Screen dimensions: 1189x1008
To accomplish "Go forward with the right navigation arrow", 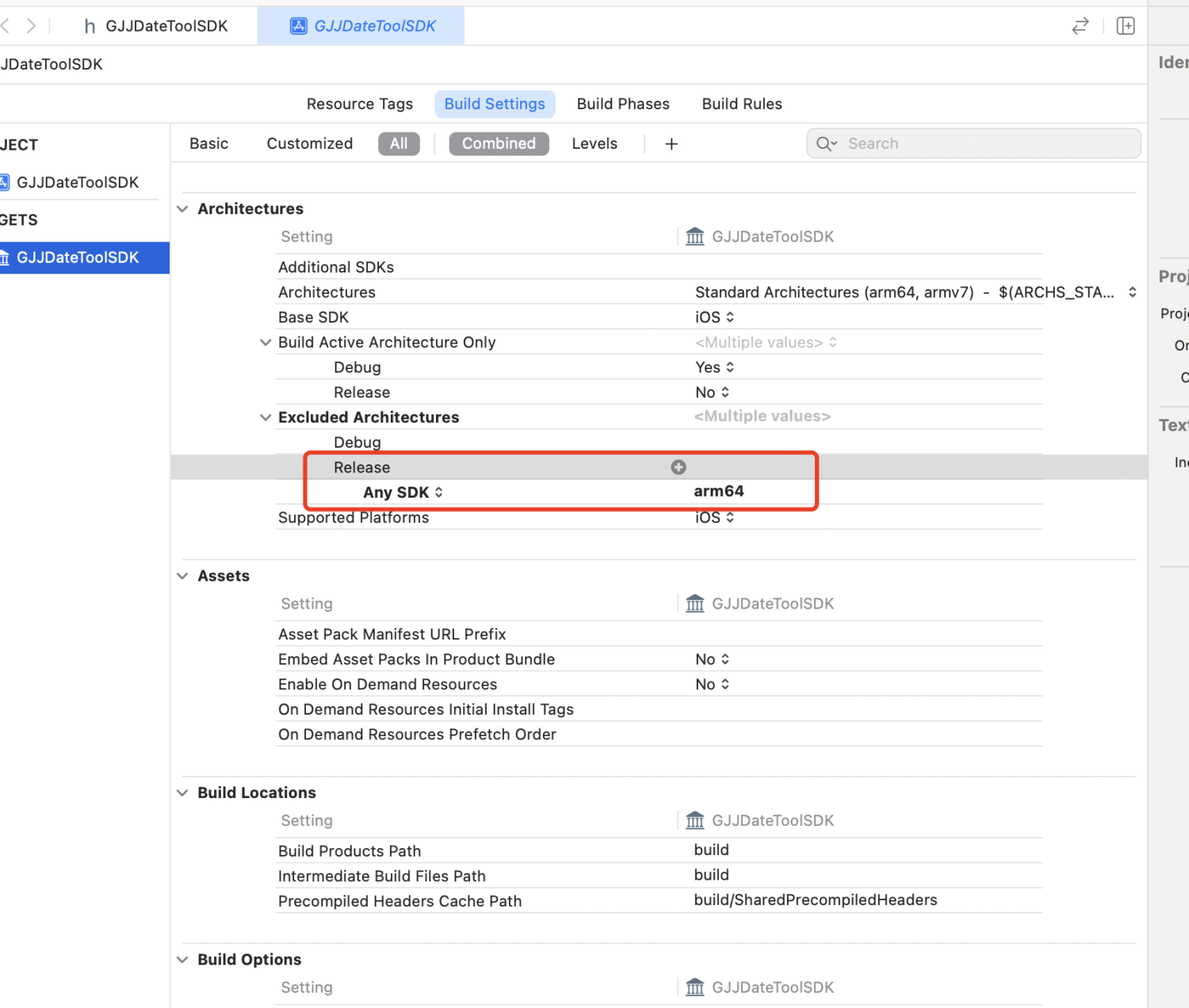I will pos(31,26).
